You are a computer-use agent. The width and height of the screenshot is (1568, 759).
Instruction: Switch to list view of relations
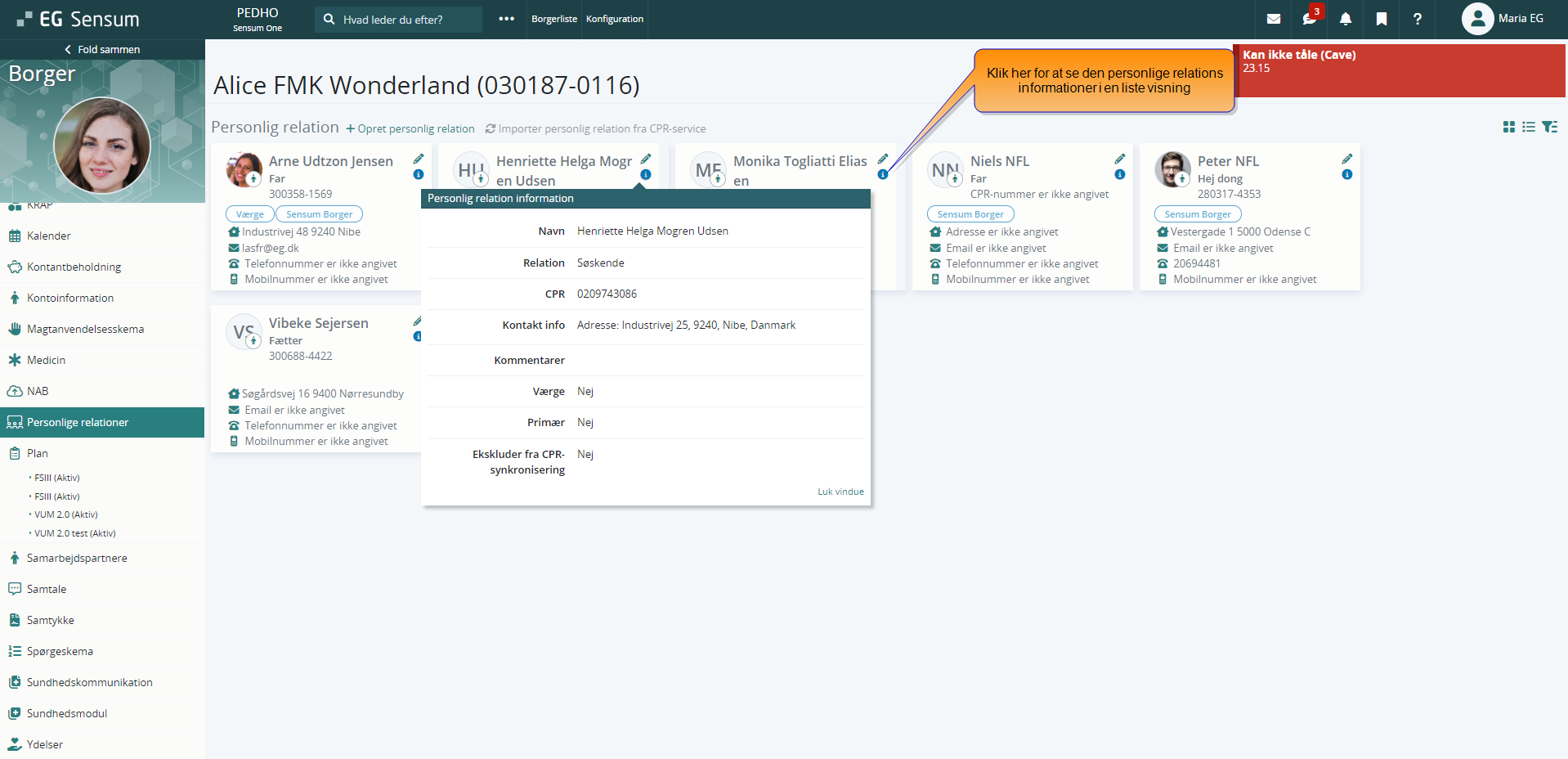pyautogui.click(x=1529, y=127)
